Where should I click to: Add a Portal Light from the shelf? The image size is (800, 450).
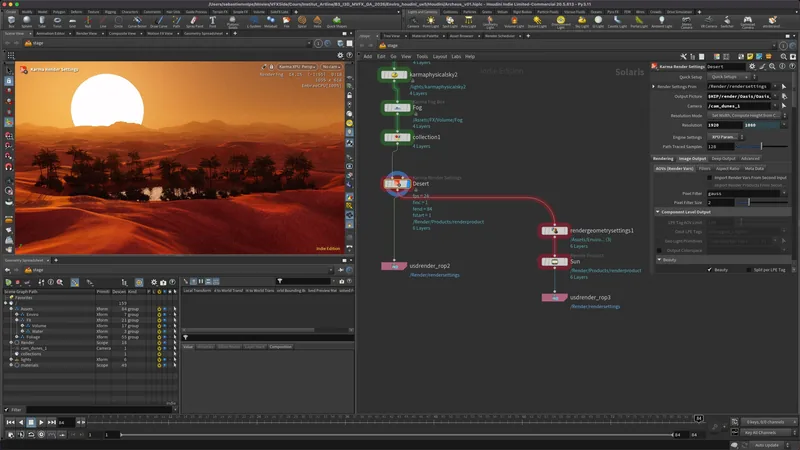639,22
